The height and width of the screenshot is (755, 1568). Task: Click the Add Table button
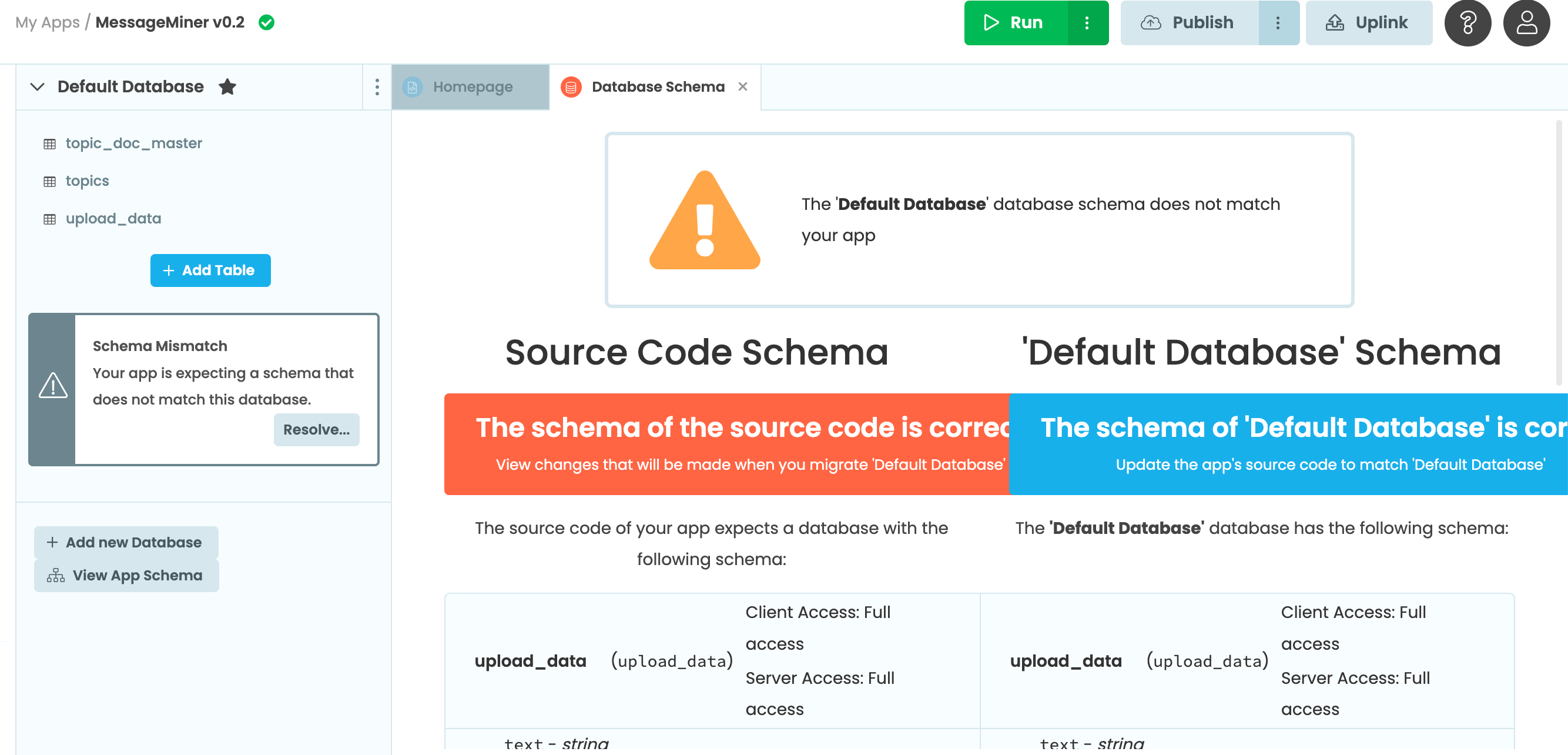[x=210, y=270]
